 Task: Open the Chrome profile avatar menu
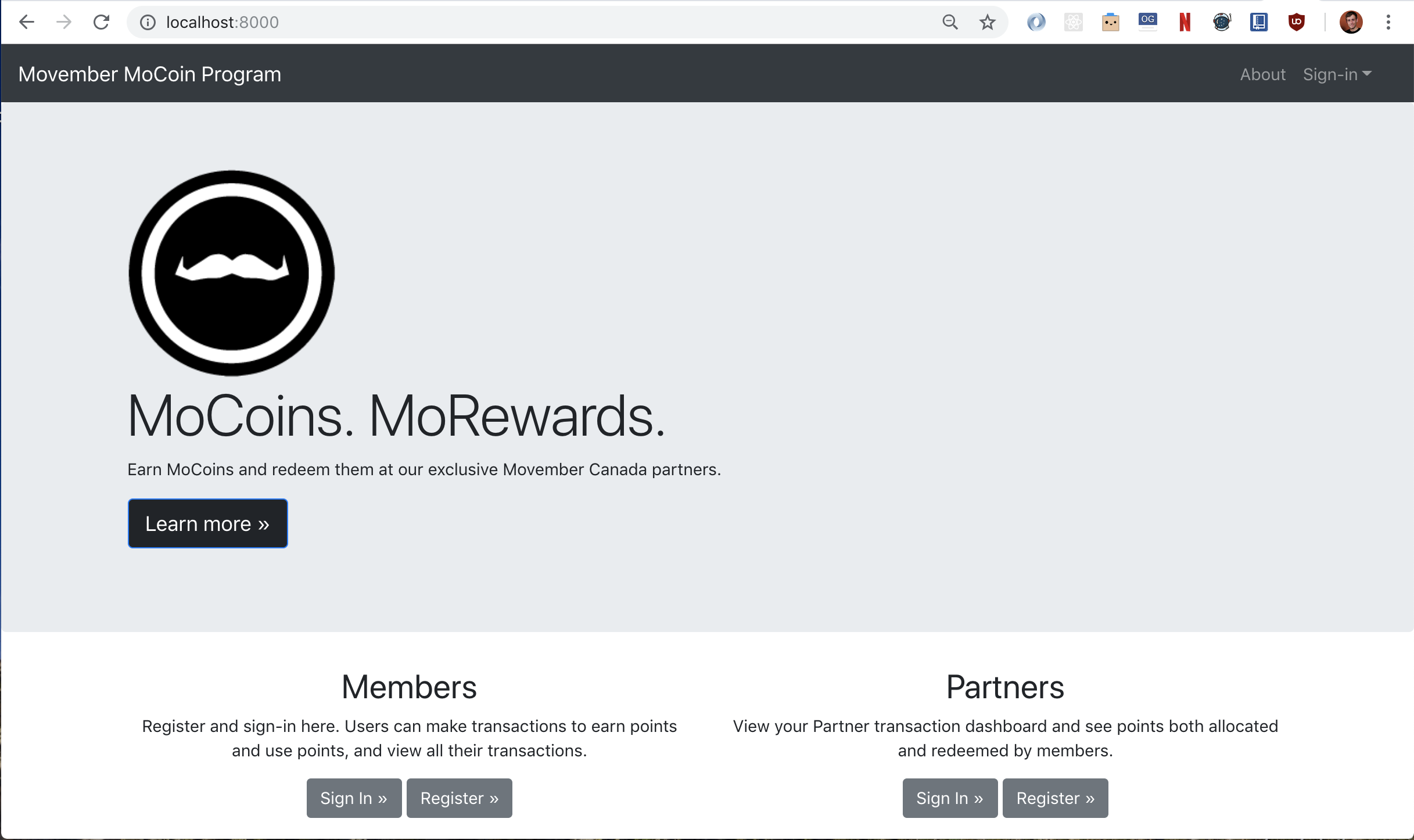pos(1351,22)
